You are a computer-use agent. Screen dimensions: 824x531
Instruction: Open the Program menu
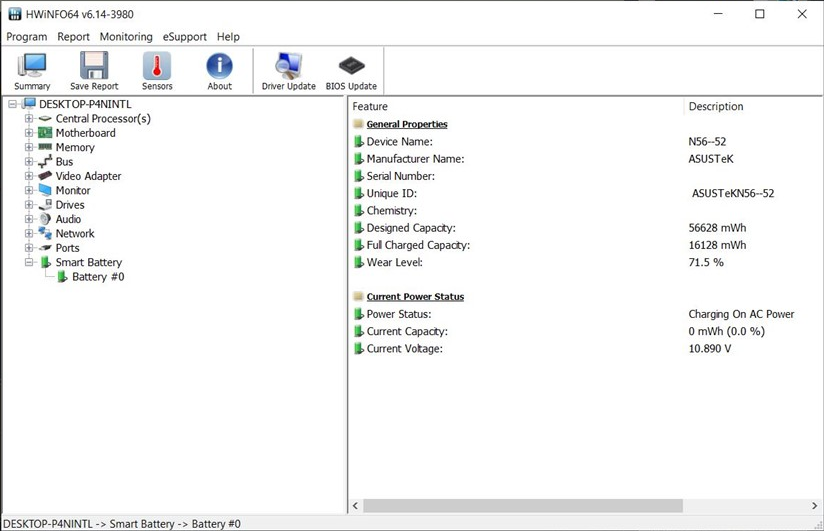(27, 37)
